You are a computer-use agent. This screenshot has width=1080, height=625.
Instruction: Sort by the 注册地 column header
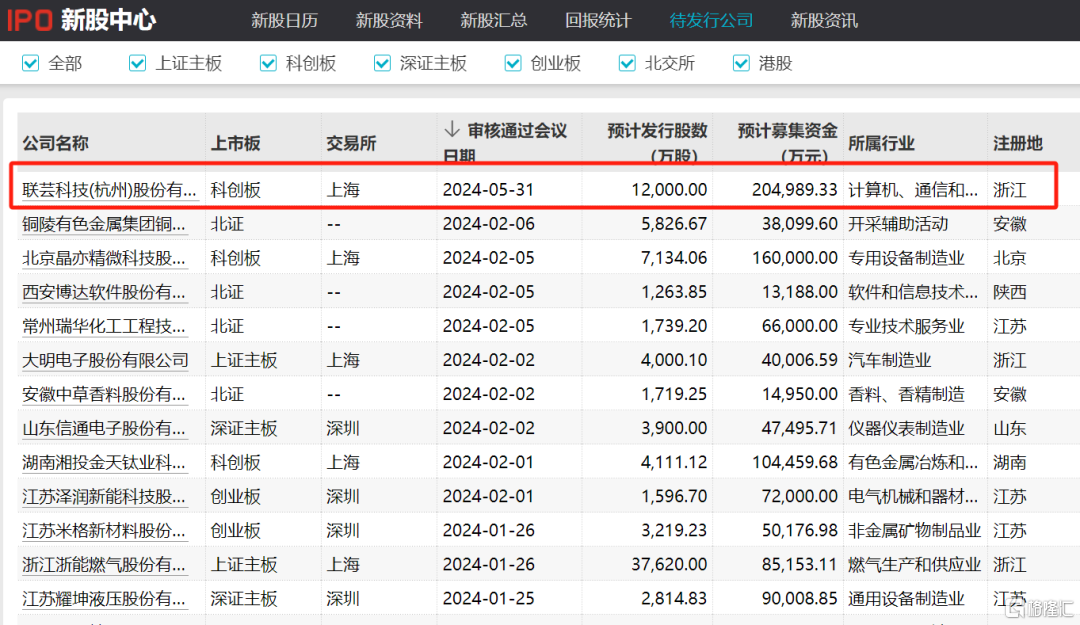[x=1018, y=143]
